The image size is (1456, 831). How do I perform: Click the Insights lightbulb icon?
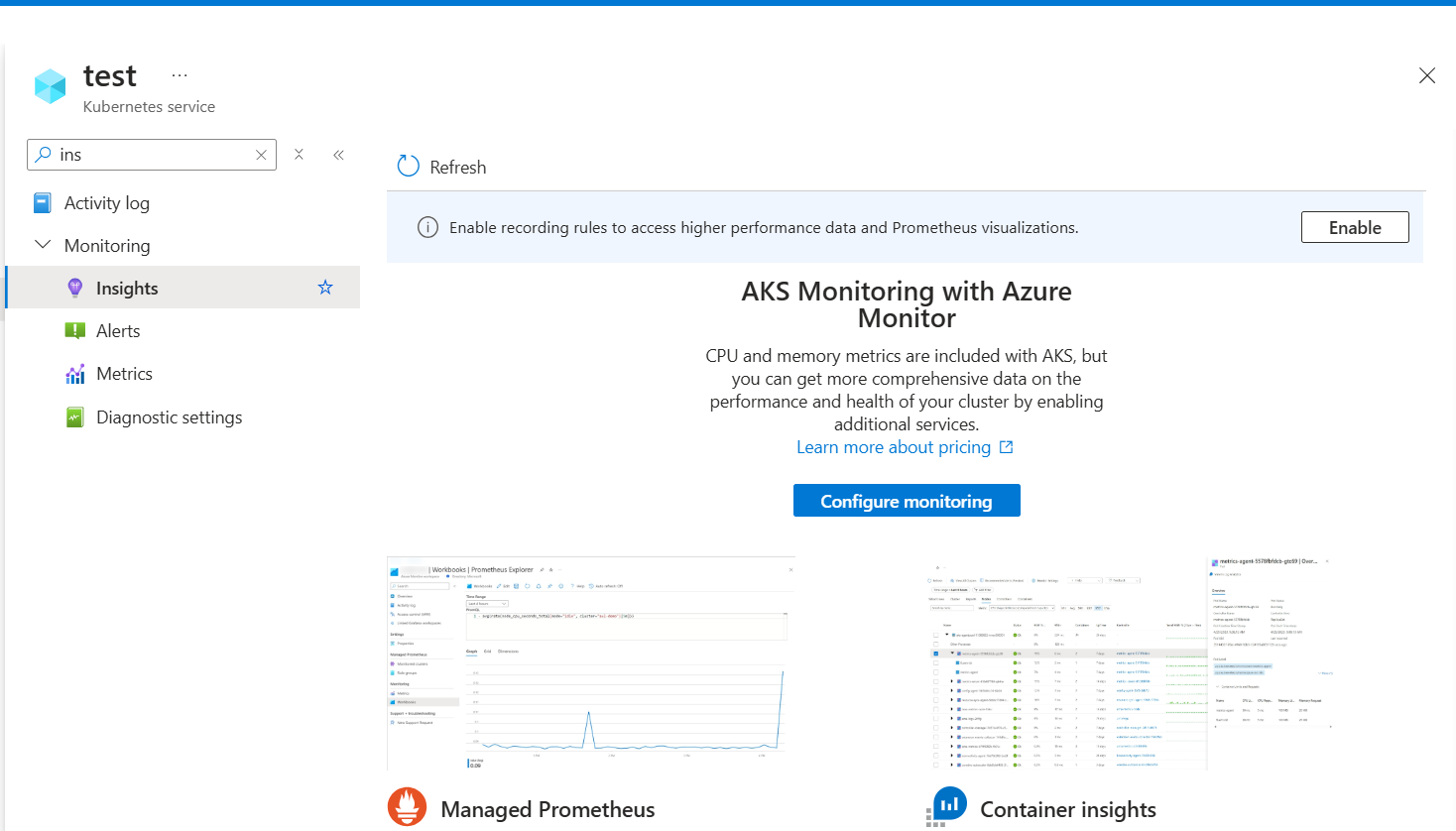(x=74, y=289)
